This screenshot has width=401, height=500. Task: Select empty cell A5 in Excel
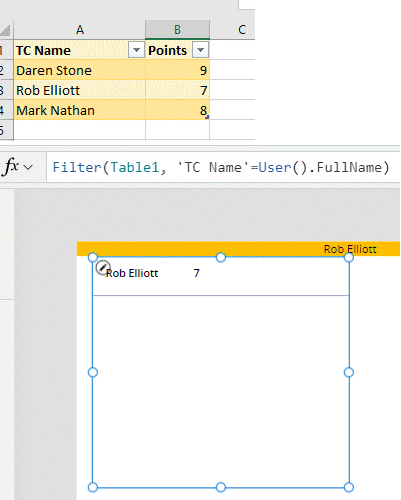pos(79,130)
